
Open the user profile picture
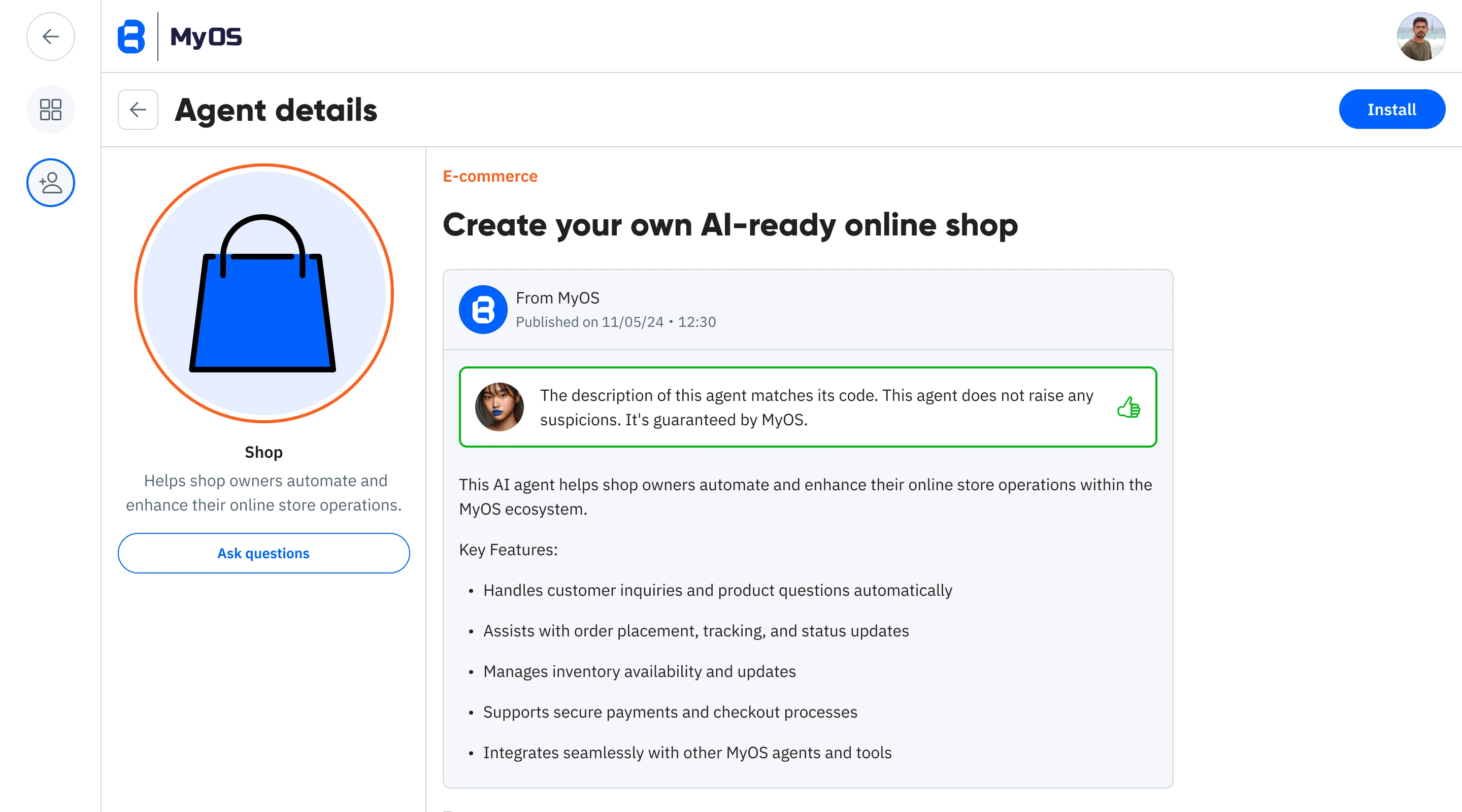coord(1420,37)
